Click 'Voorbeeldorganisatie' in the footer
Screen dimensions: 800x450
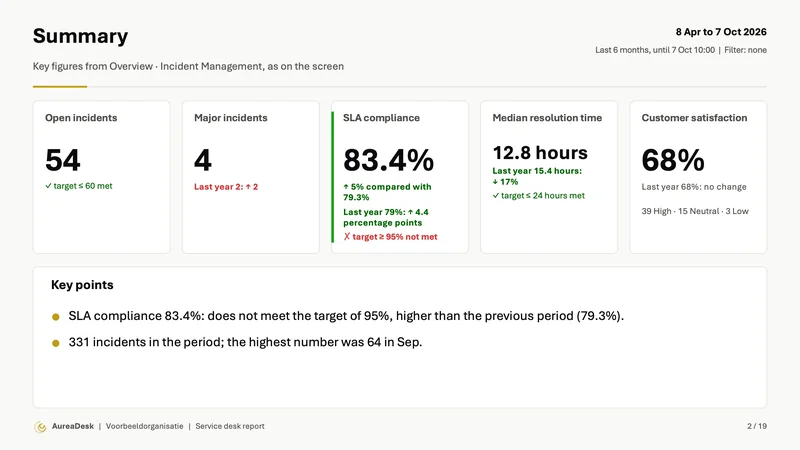pyautogui.click(x=144, y=427)
